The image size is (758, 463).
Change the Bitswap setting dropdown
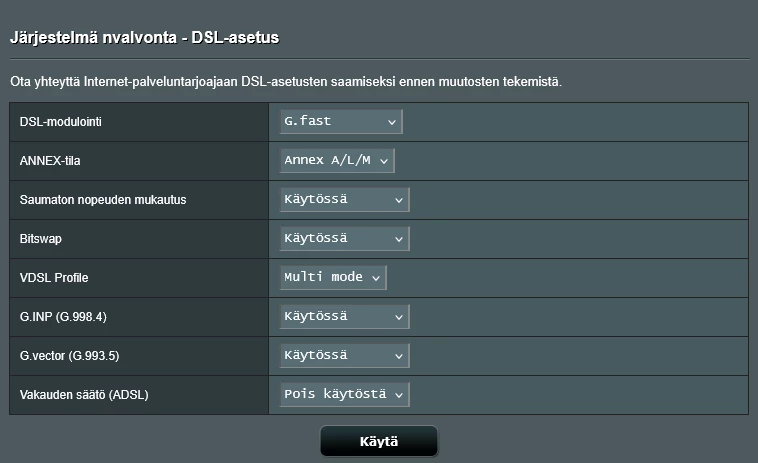click(x=344, y=238)
